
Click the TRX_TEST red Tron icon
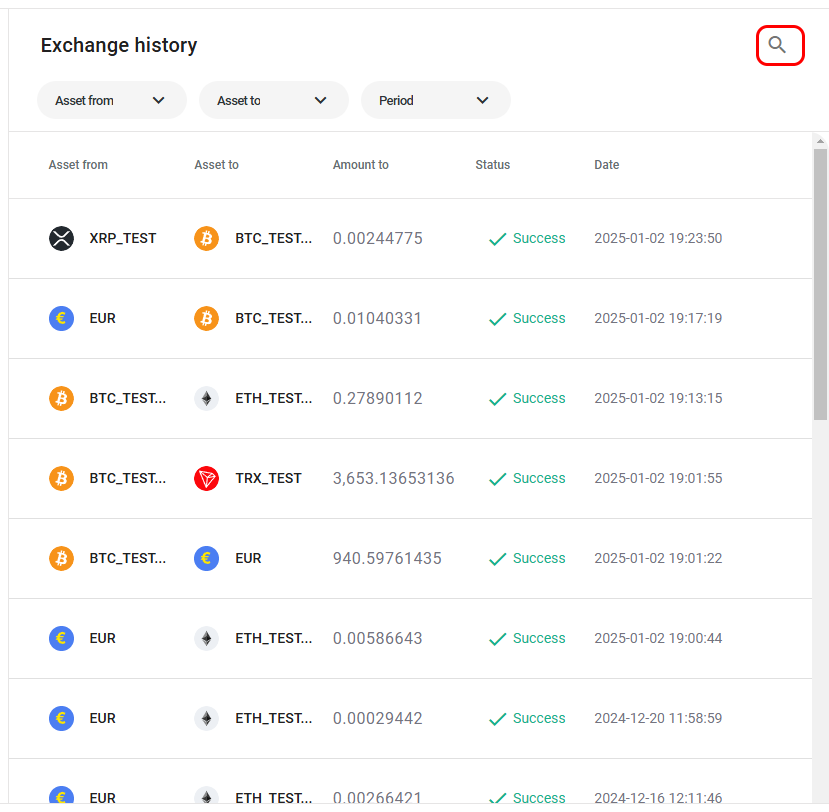(x=206, y=479)
